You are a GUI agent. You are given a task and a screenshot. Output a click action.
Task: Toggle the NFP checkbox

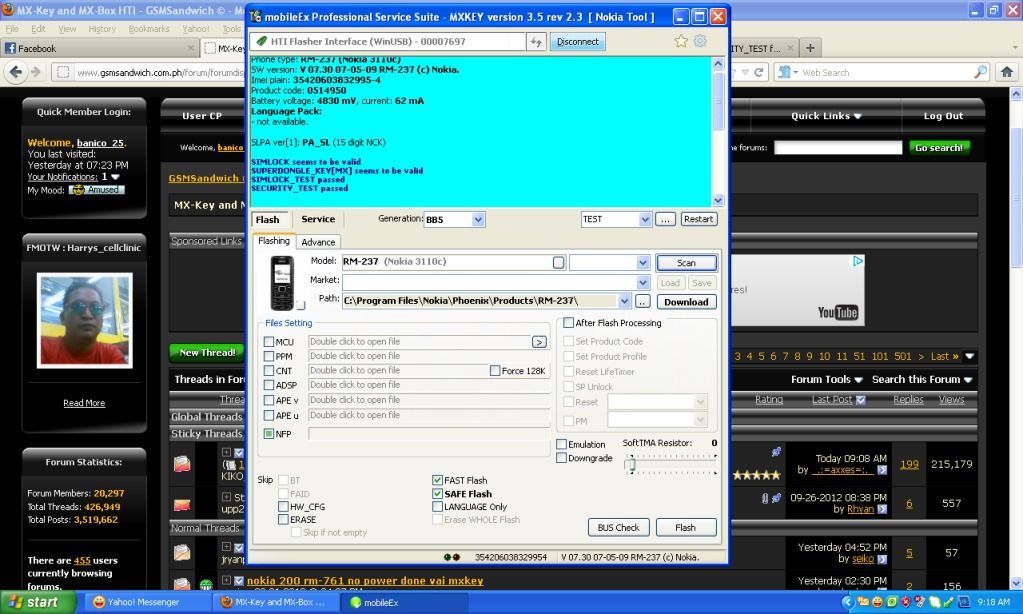pyautogui.click(x=269, y=434)
